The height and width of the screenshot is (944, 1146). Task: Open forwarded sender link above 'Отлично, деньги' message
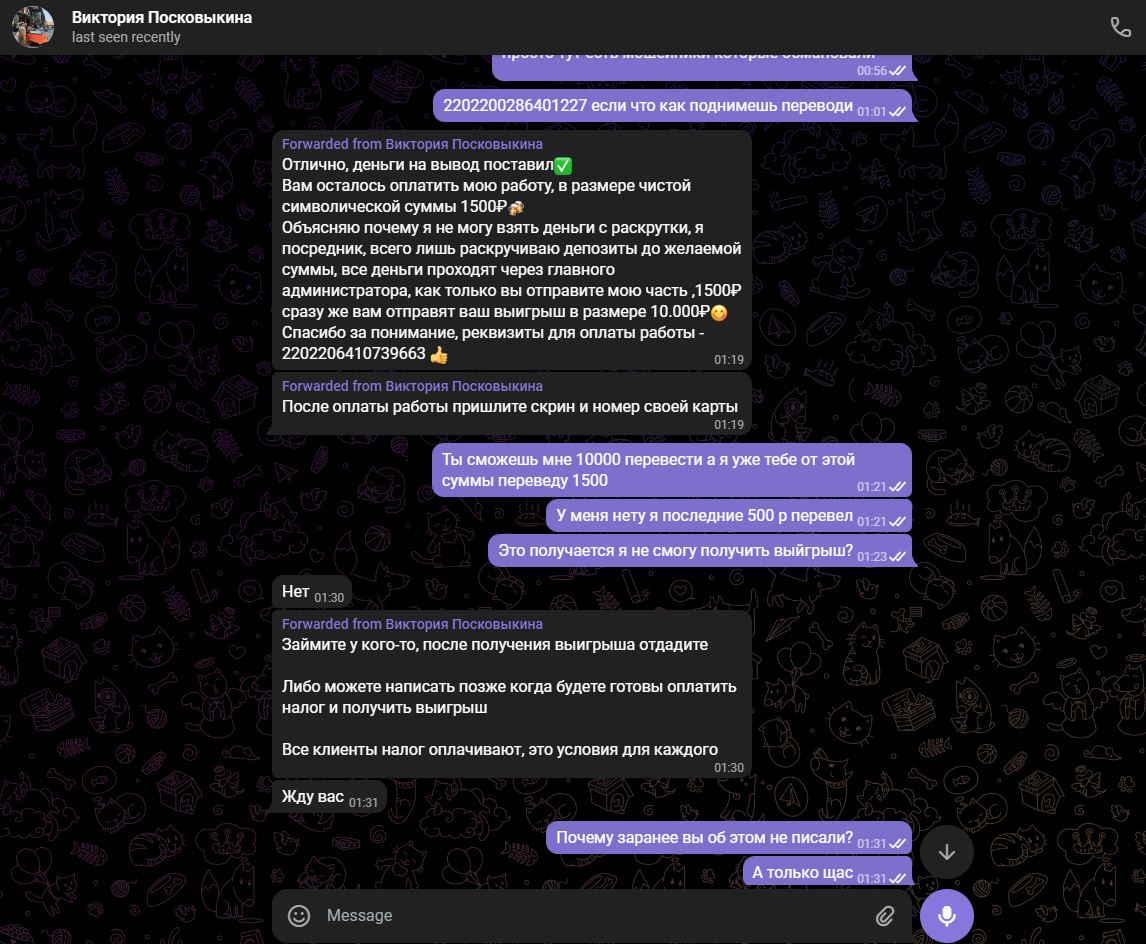412,144
